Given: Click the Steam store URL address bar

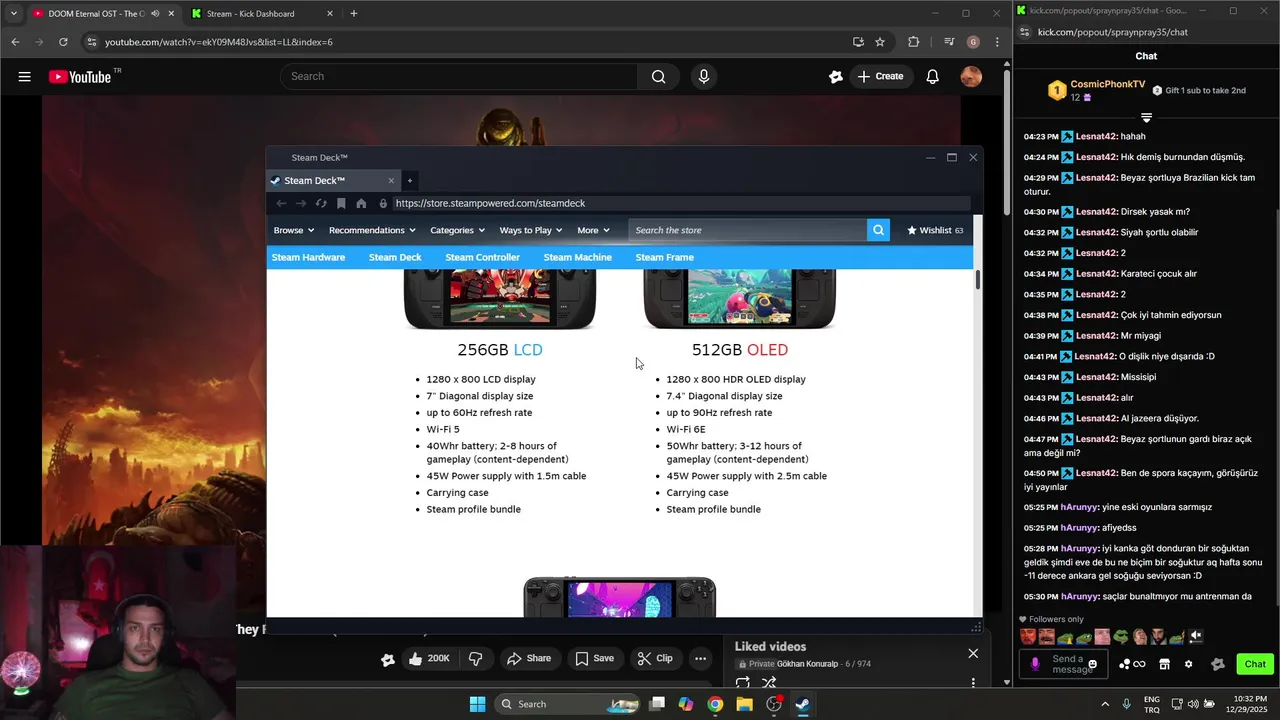Looking at the screenshot, I should 680,203.
